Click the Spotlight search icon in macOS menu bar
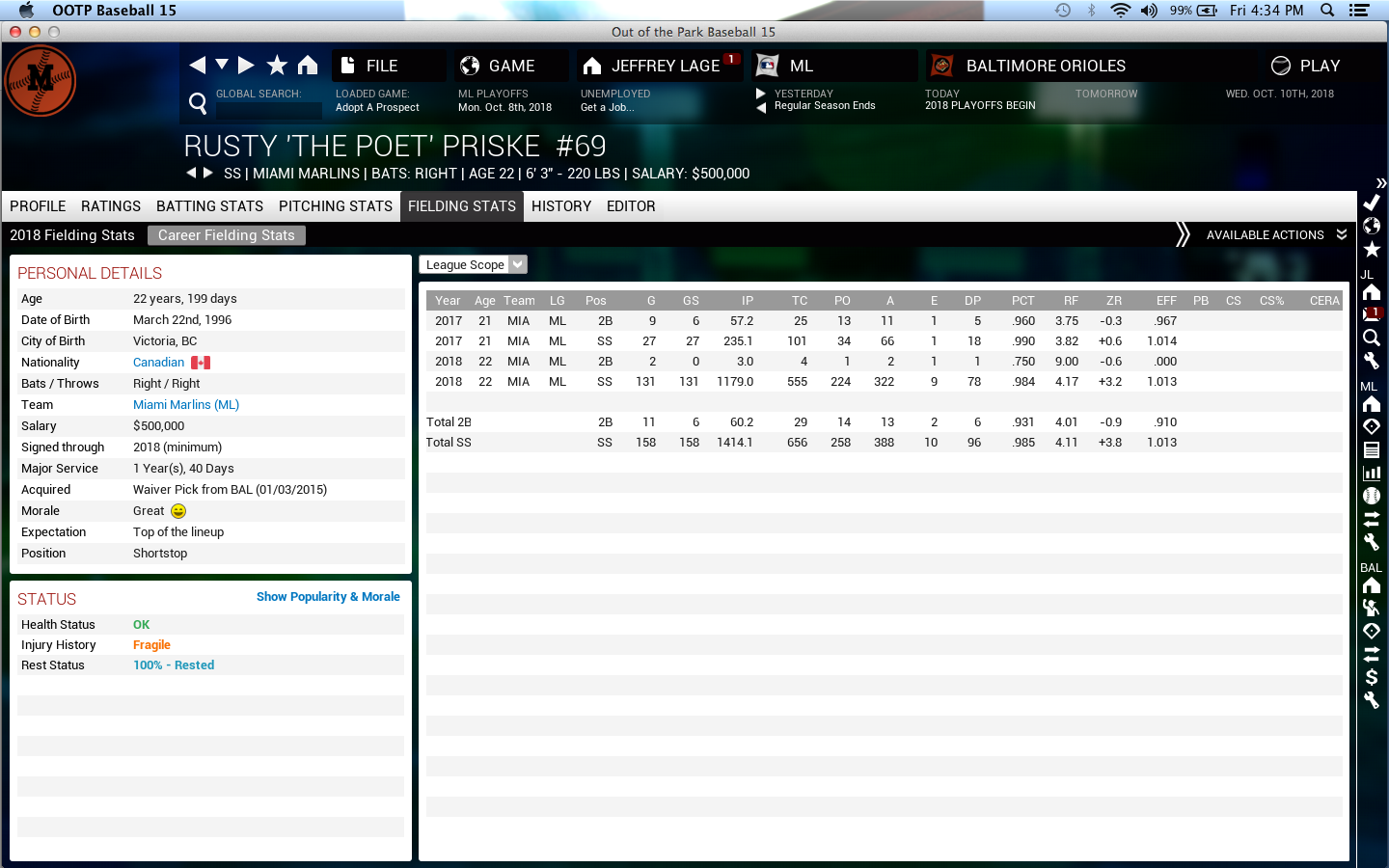The image size is (1389, 868). point(1327,10)
